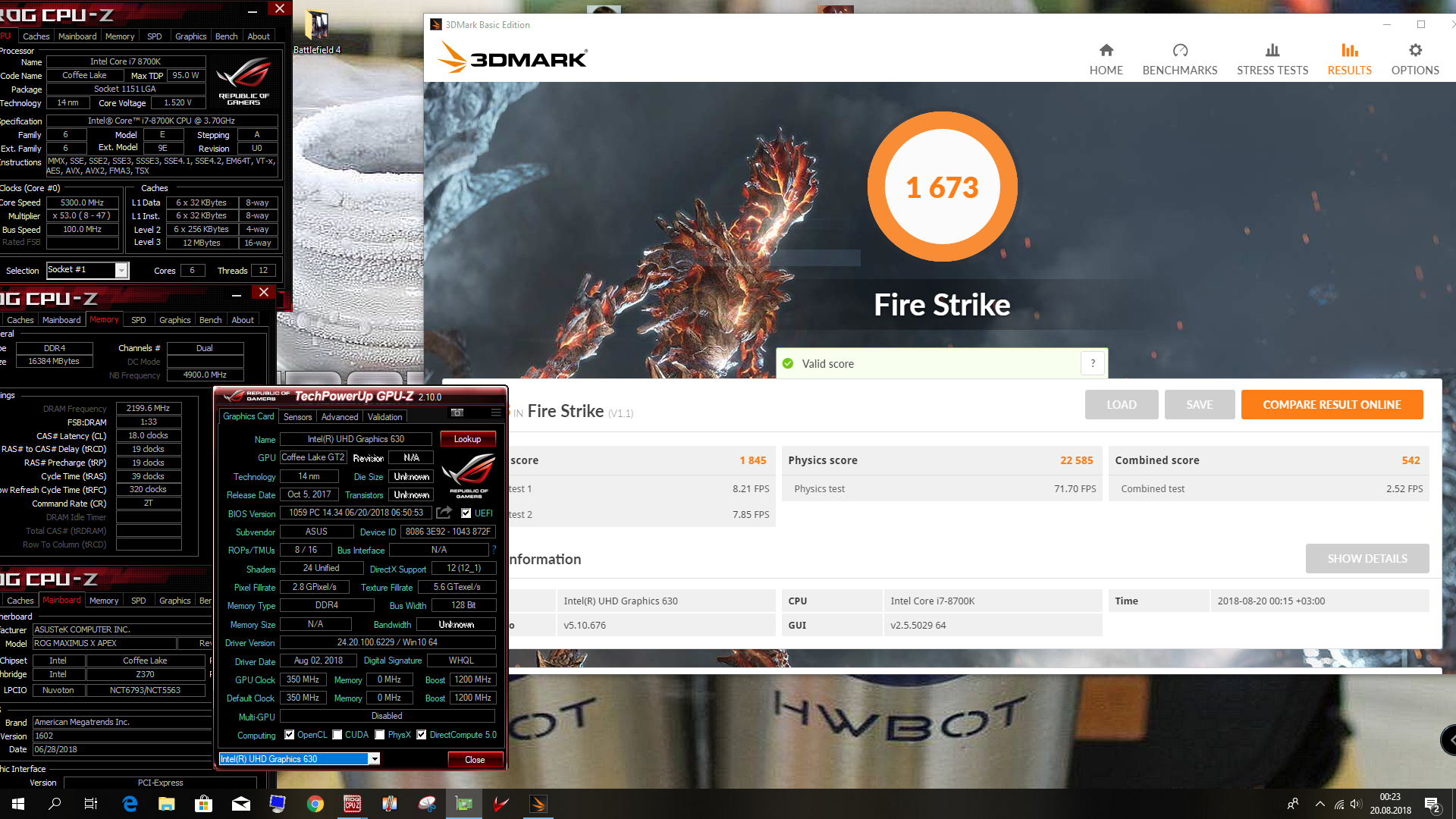Open Snipping Tool from taskbar
Screen dimensions: 1456x819
click(427, 804)
